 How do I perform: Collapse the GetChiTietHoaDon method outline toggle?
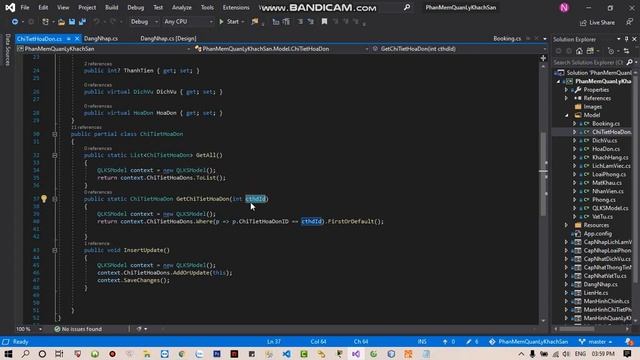point(55,199)
